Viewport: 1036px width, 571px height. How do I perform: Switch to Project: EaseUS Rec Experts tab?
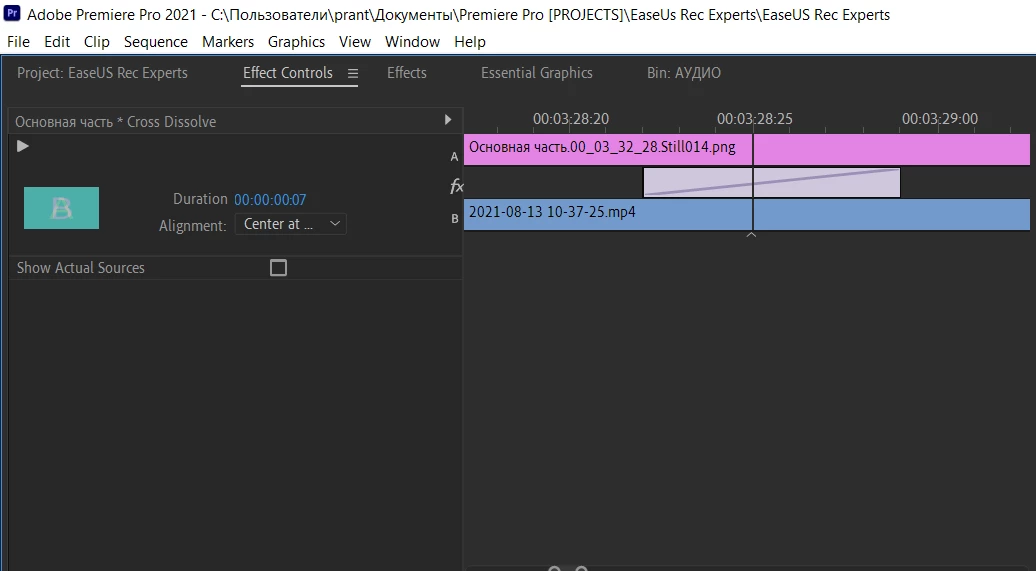pyautogui.click(x=102, y=73)
